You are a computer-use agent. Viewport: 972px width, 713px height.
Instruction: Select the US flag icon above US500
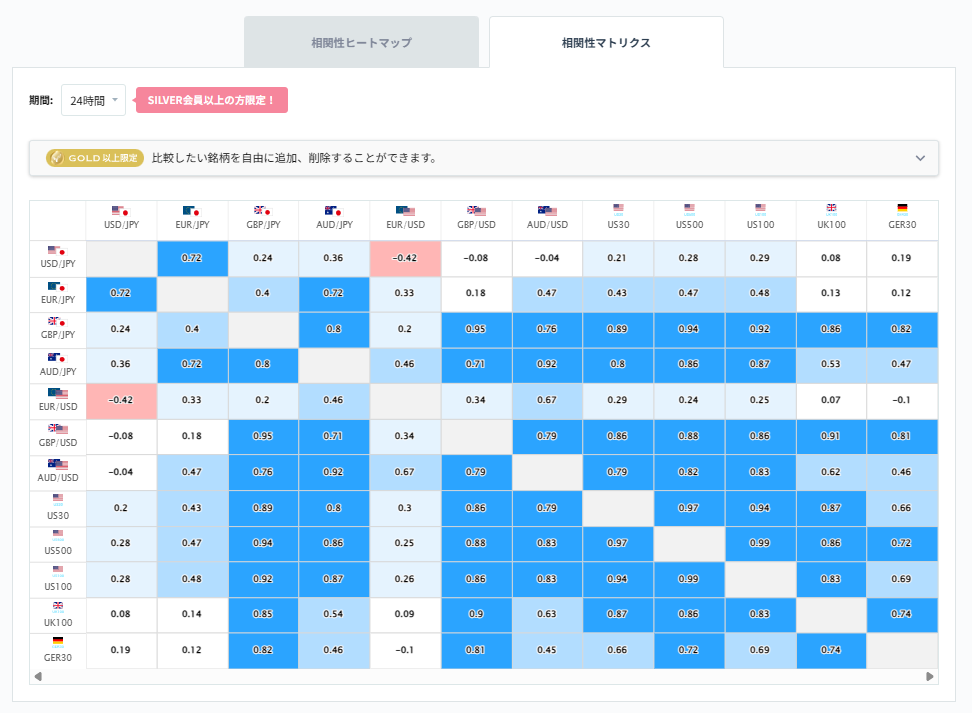688,209
